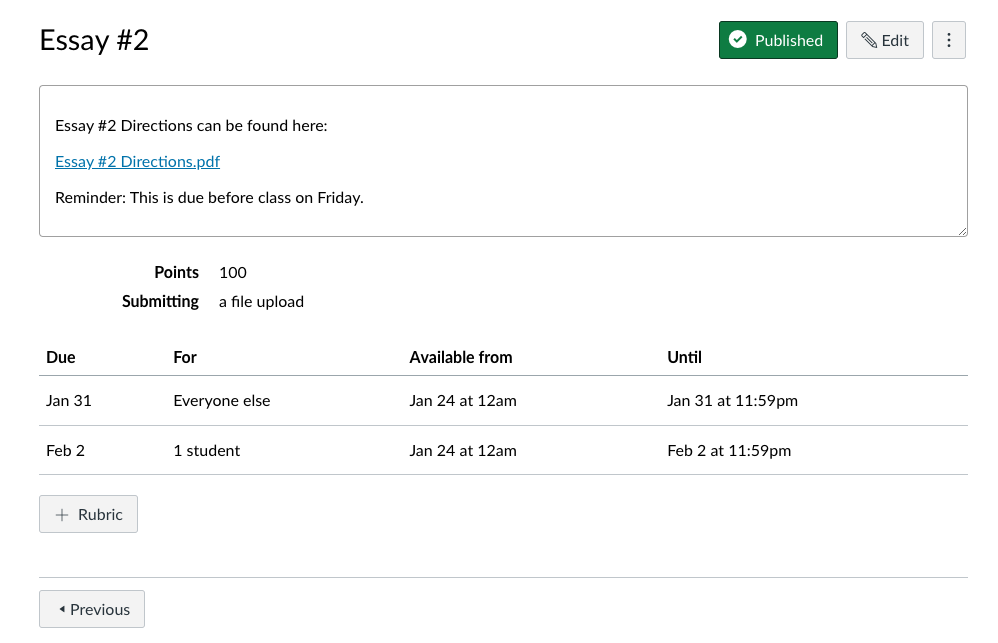This screenshot has height=643, width=998.
Task: Click the plus icon on Rubric
Action: (x=62, y=514)
